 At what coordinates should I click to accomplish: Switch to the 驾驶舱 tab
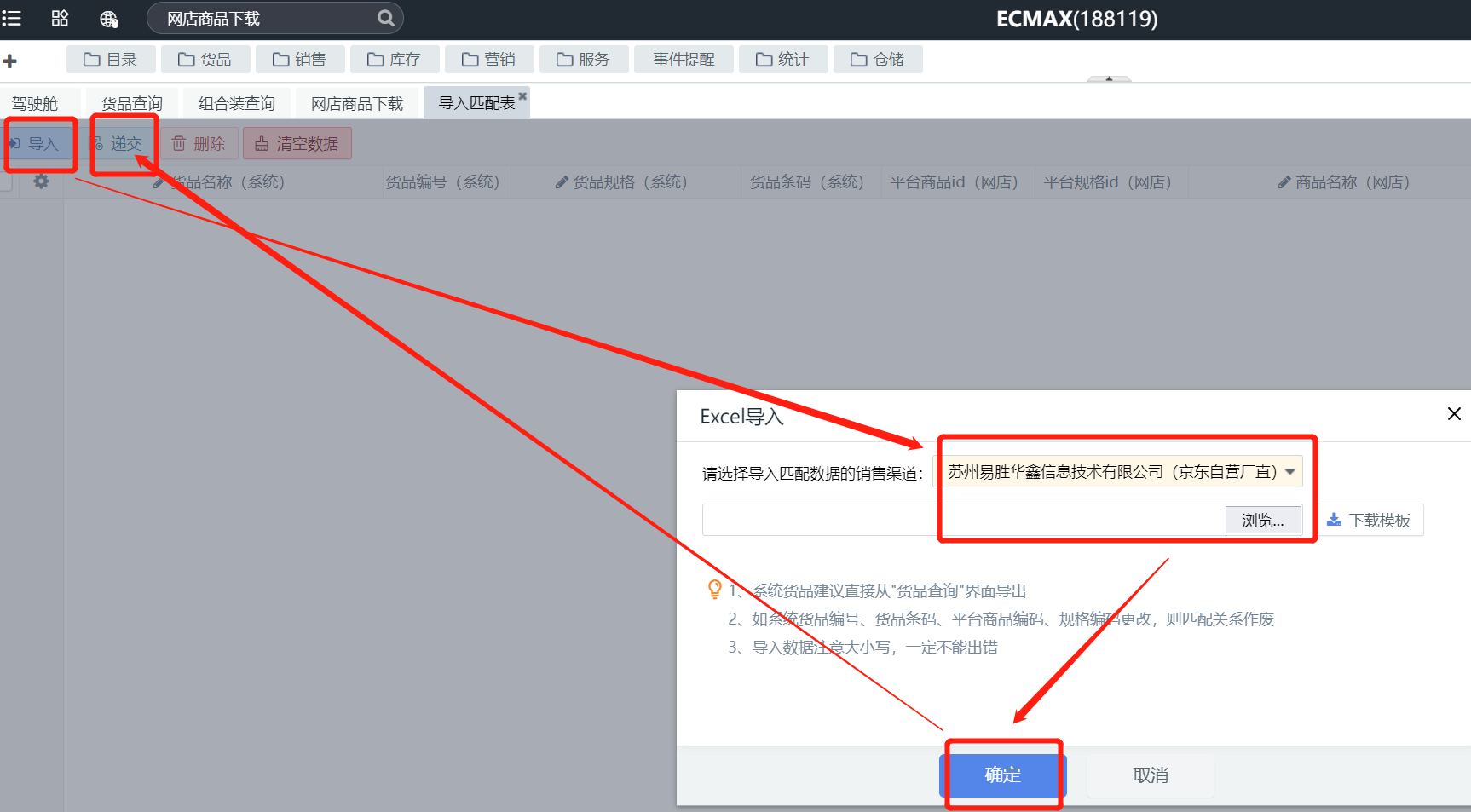pos(36,103)
